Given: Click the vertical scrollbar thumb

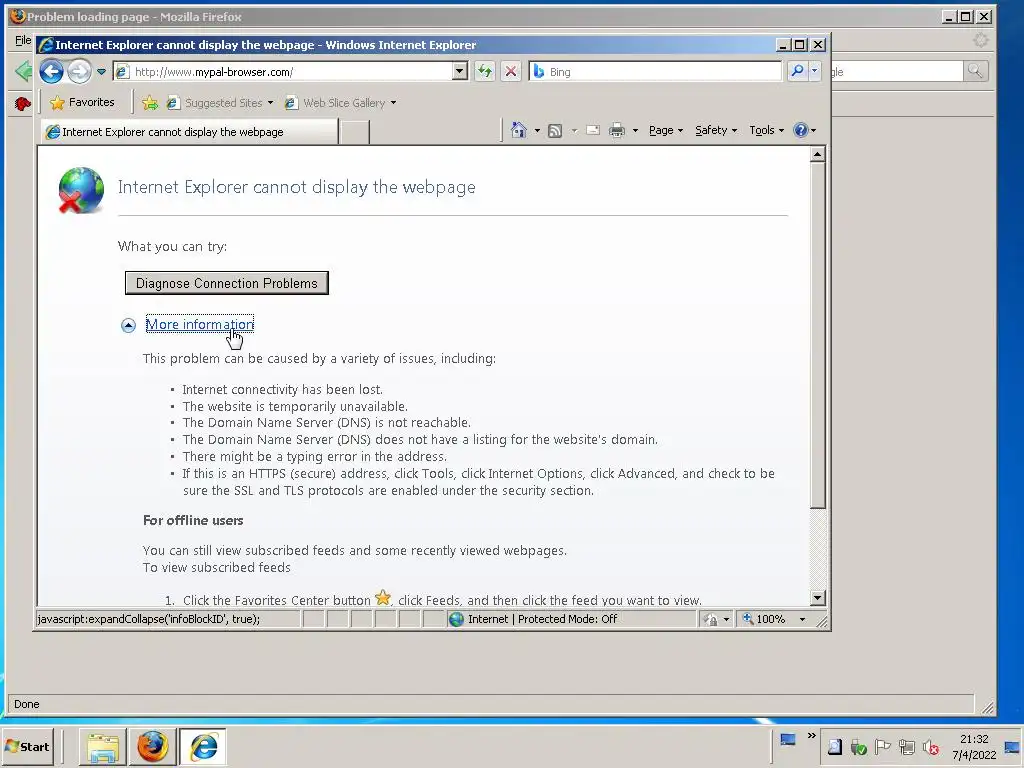Looking at the screenshot, I should 817,335.
